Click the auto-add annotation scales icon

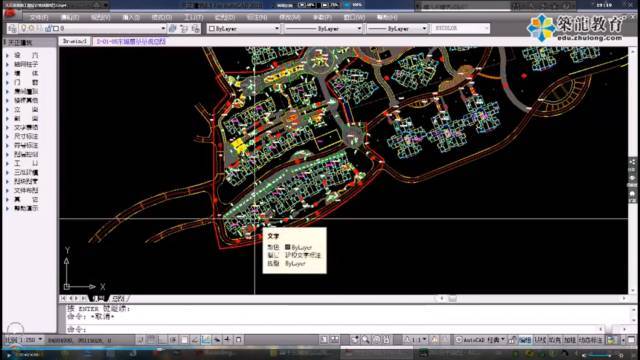click(x=445, y=340)
